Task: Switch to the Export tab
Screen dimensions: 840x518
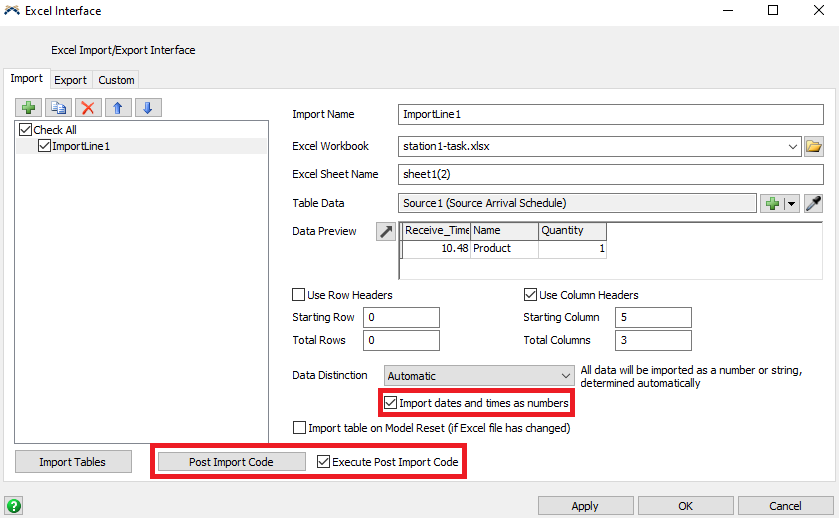Action: (x=70, y=80)
